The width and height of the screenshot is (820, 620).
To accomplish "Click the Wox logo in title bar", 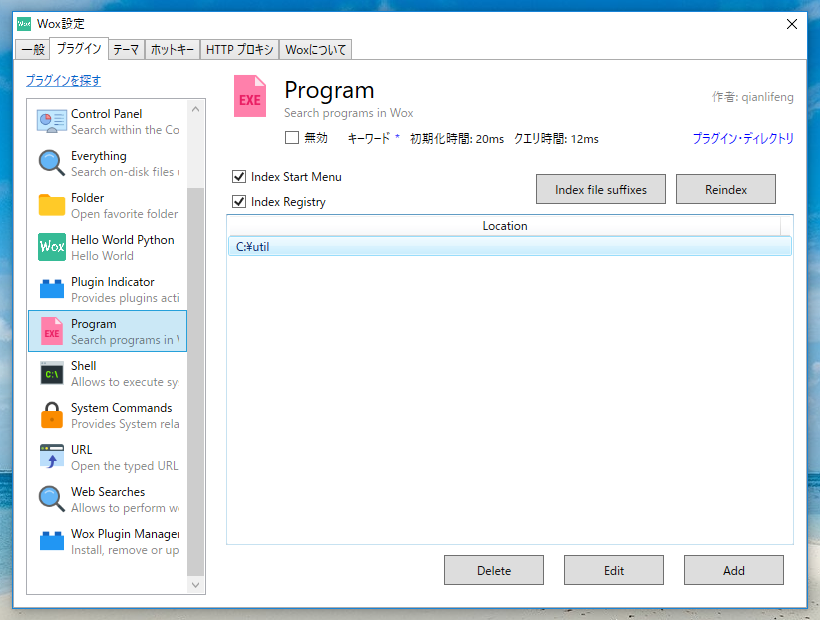I will click(24, 24).
